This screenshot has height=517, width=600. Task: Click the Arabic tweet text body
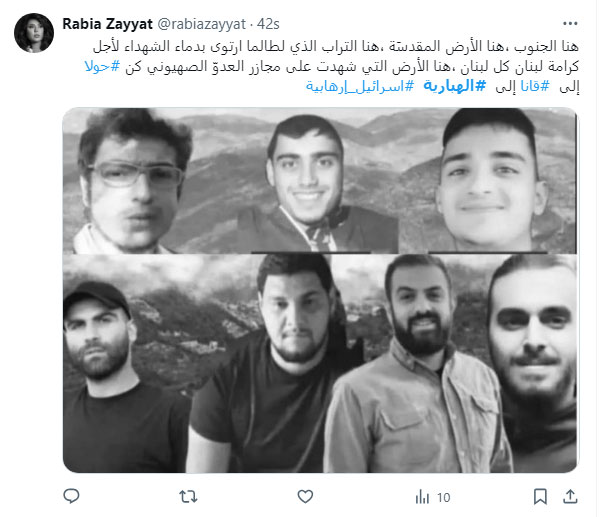click(x=332, y=67)
